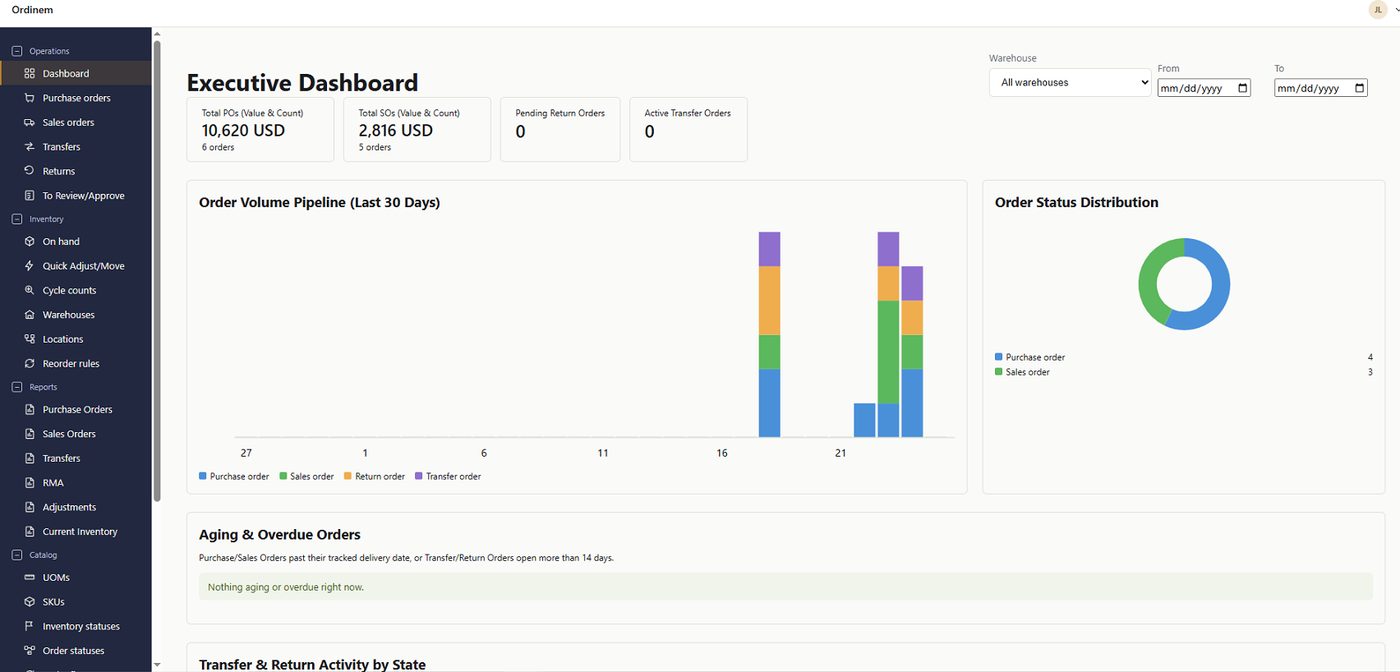Open the All warehouses dropdown
Image resolution: width=1400 pixels, height=672 pixels.
(x=1070, y=83)
